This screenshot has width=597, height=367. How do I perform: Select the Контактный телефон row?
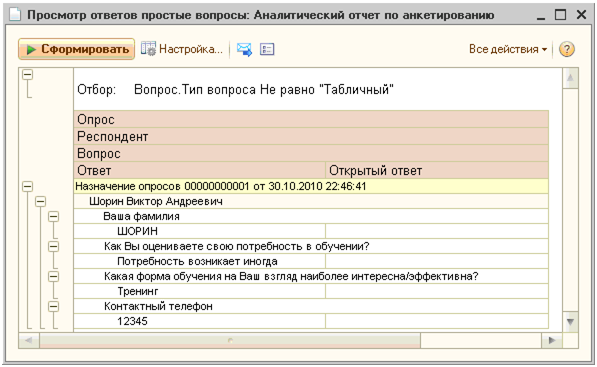pos(311,306)
